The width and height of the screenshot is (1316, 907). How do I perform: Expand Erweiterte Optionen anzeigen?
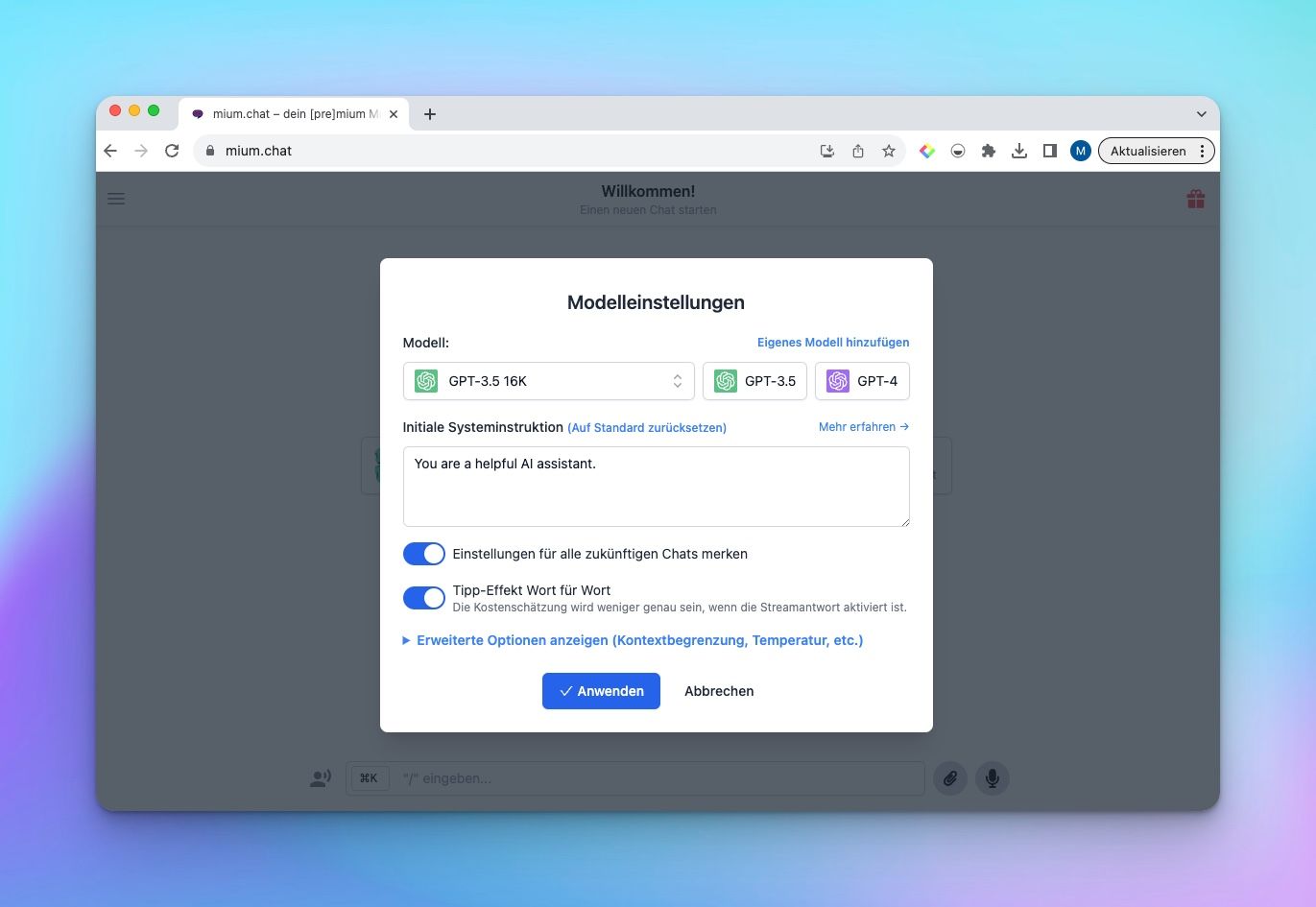[633, 640]
